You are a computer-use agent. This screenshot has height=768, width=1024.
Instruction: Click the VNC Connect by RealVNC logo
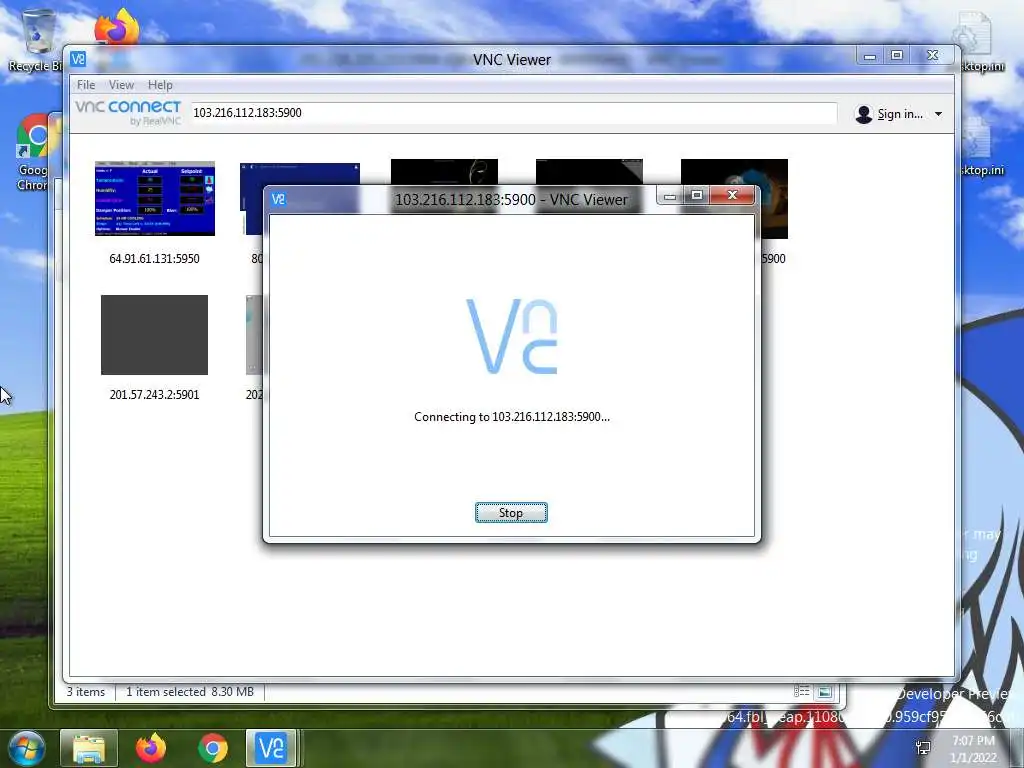coord(128,112)
